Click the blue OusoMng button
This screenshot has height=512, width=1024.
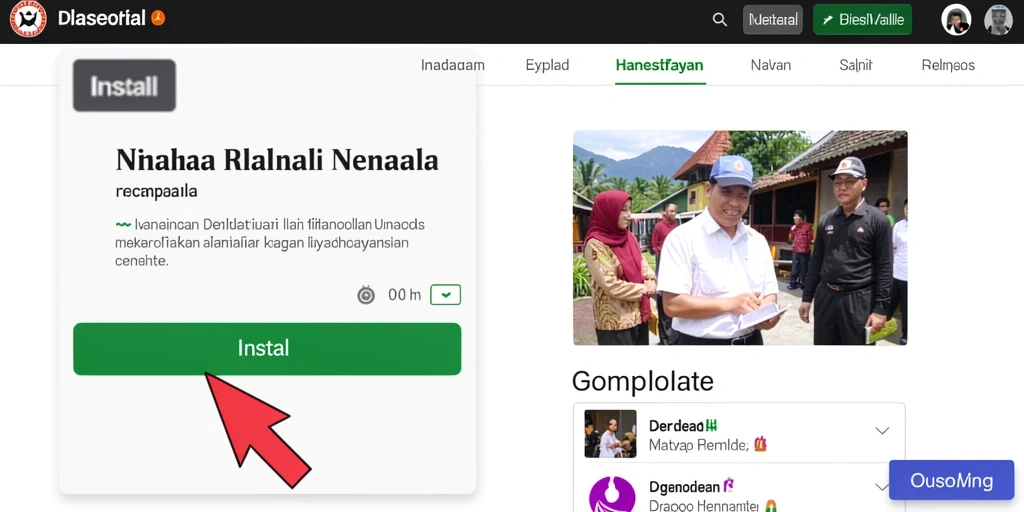[x=954, y=481]
